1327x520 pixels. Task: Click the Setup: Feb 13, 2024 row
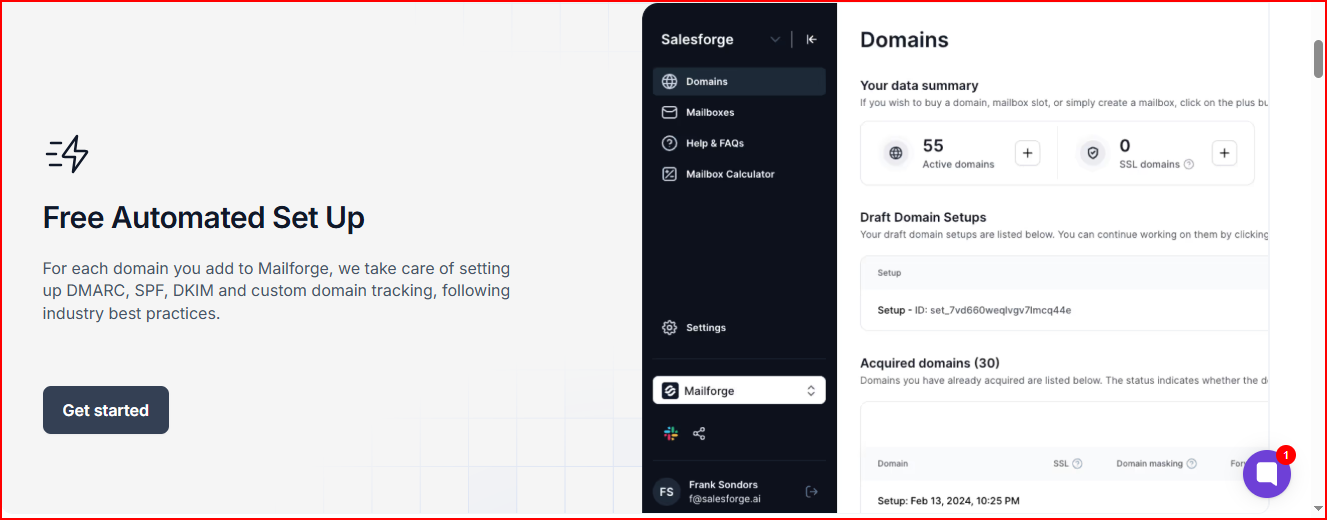click(1065, 501)
